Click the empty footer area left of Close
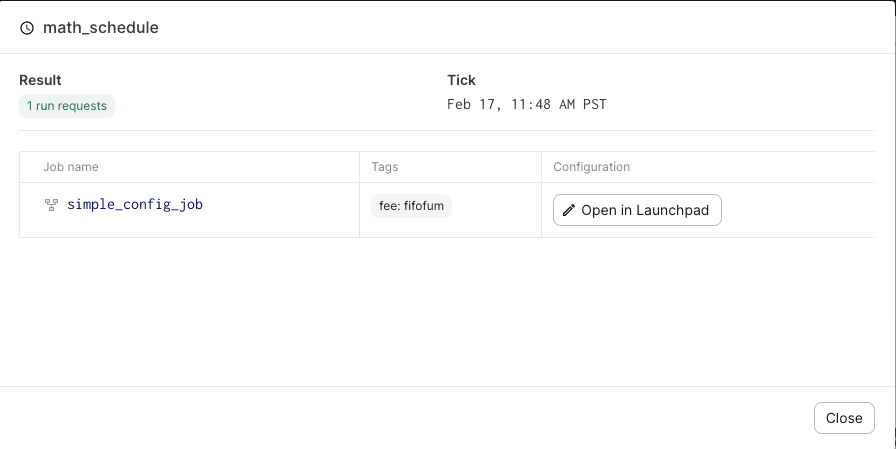896x449 pixels. 400,418
